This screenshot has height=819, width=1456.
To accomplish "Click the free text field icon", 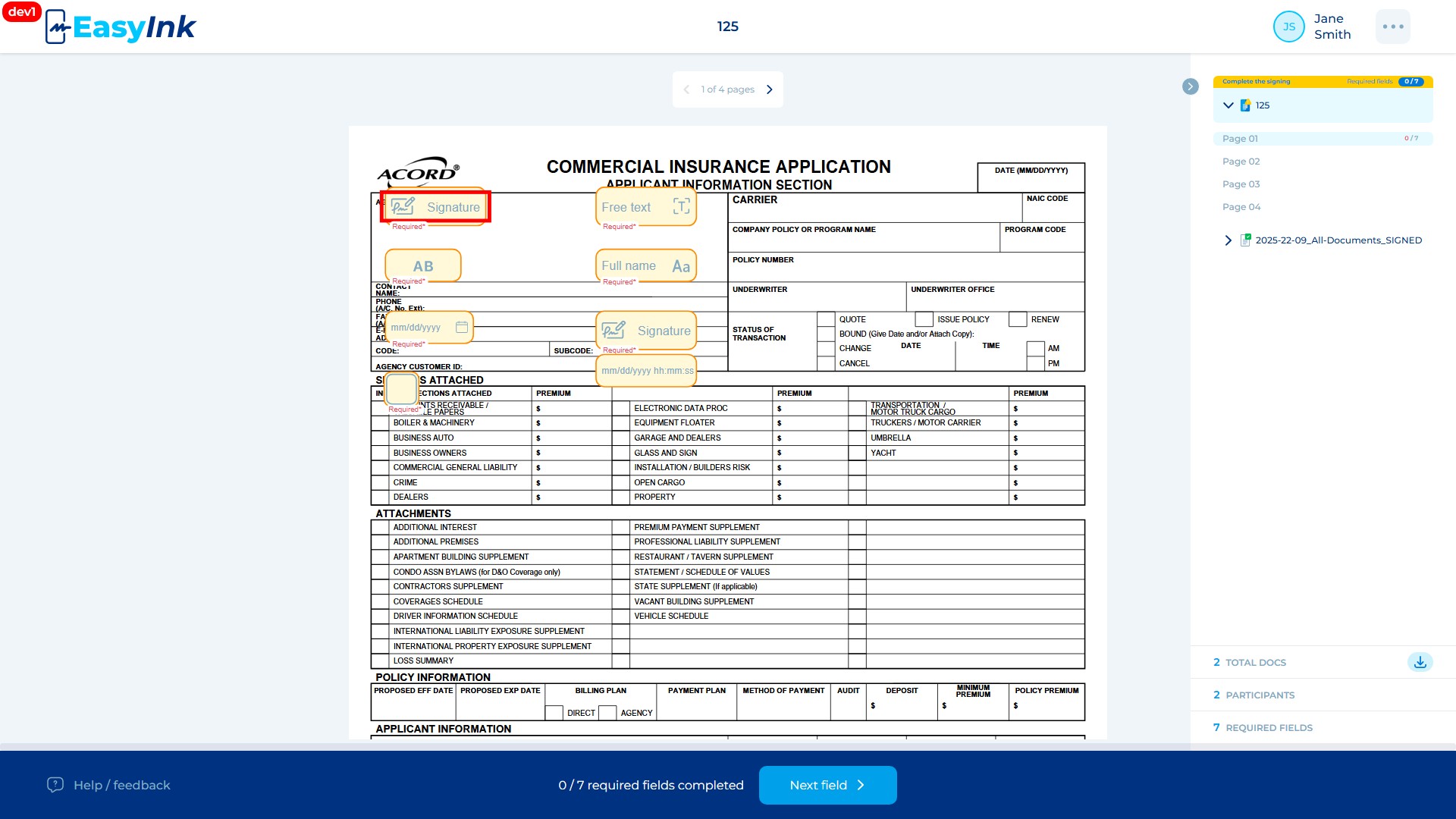I will (681, 207).
